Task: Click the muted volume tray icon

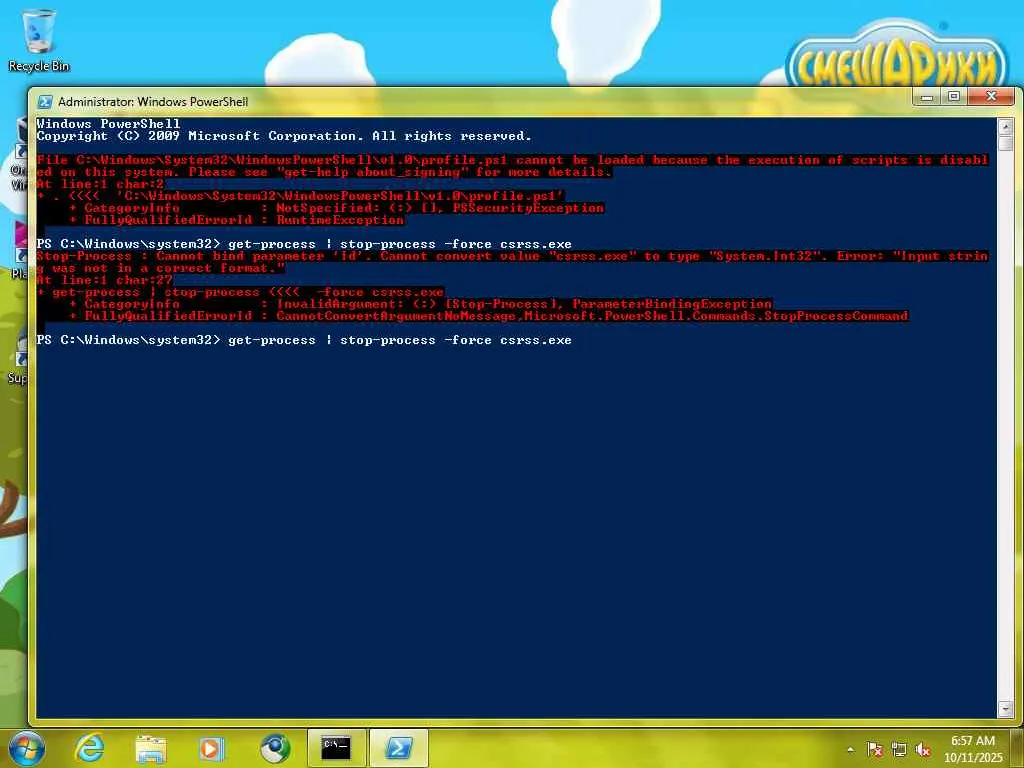Action: [x=923, y=750]
